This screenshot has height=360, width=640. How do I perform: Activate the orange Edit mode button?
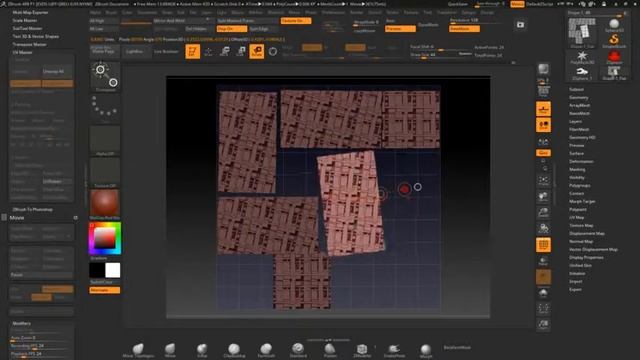(192, 52)
